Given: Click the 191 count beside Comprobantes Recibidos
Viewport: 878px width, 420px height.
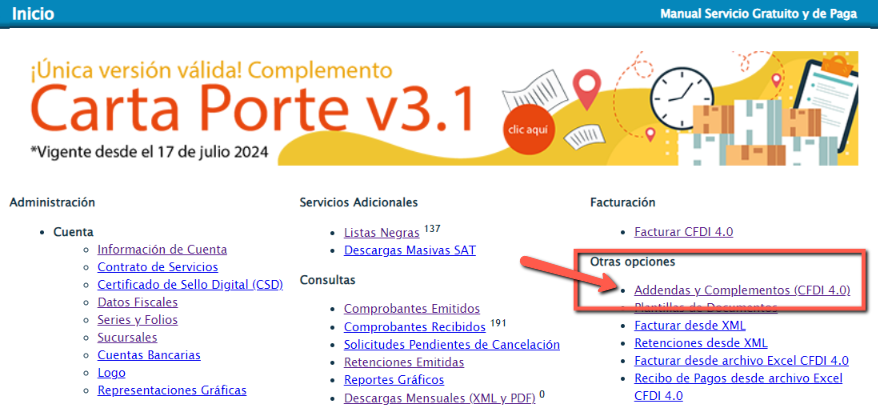Looking at the screenshot, I should [x=498, y=323].
